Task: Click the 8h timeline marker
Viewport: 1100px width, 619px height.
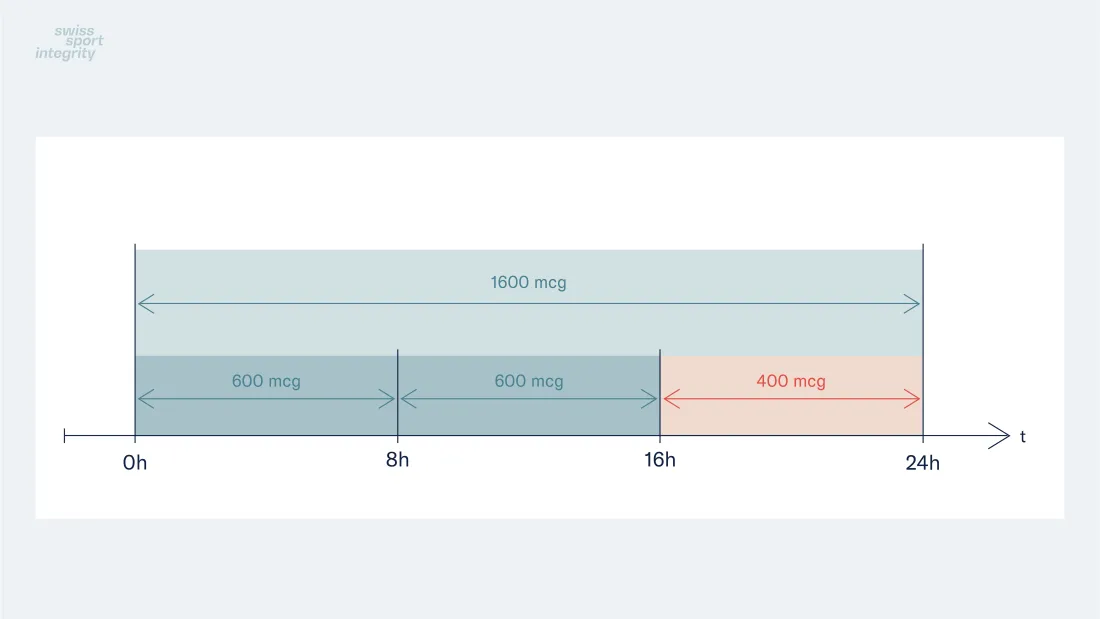Action: point(397,460)
